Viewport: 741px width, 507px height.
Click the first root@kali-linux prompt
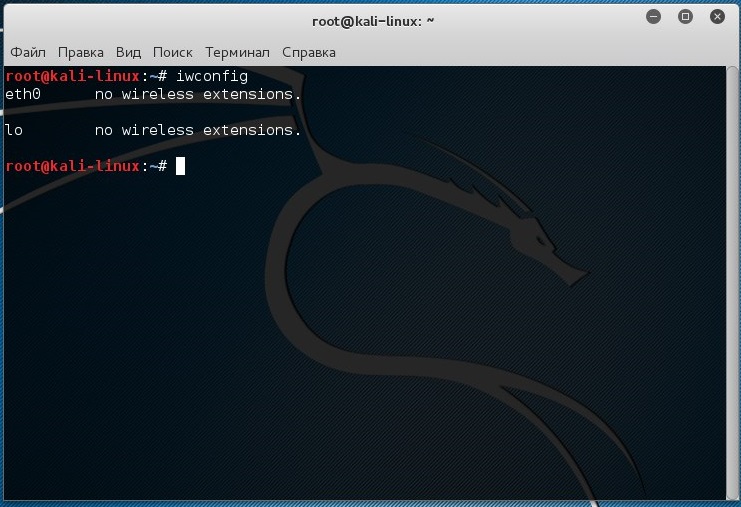click(x=86, y=76)
